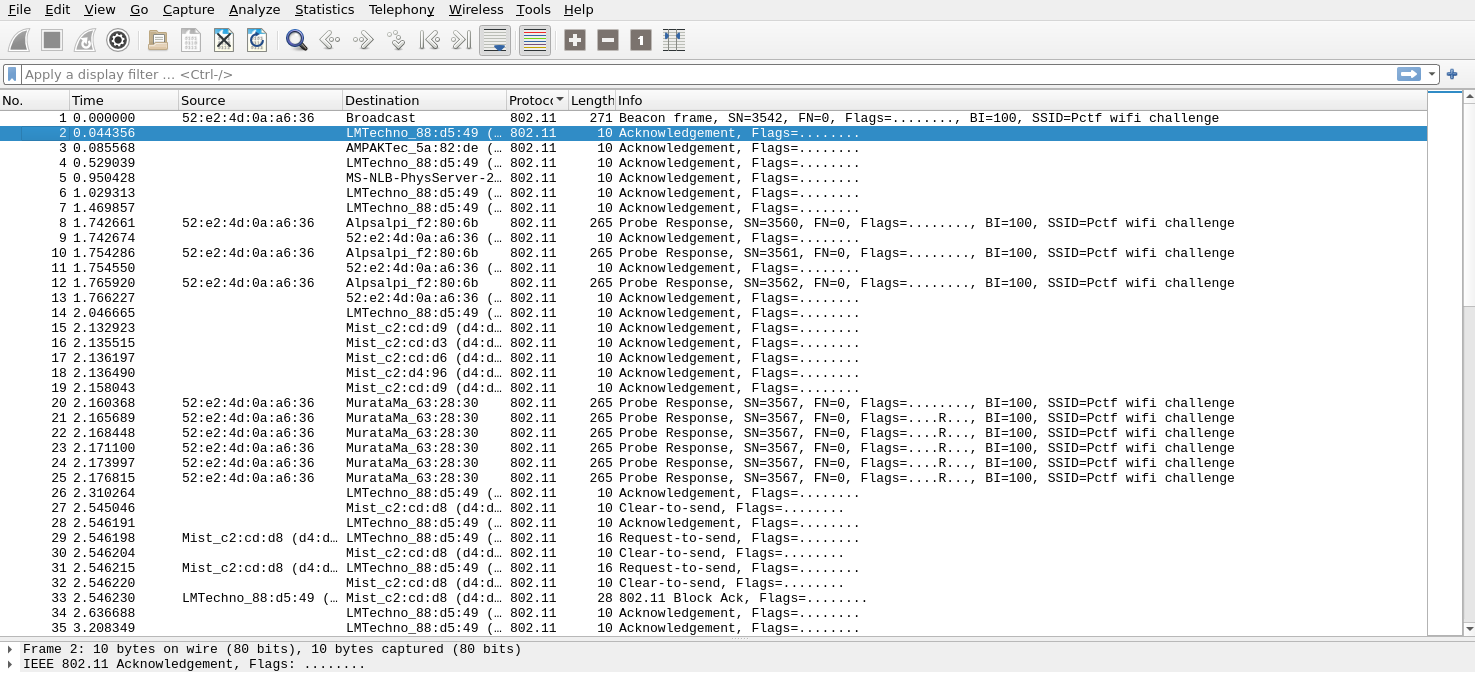Sort by the No. column header
The image size is (1475, 678).
(x=35, y=100)
